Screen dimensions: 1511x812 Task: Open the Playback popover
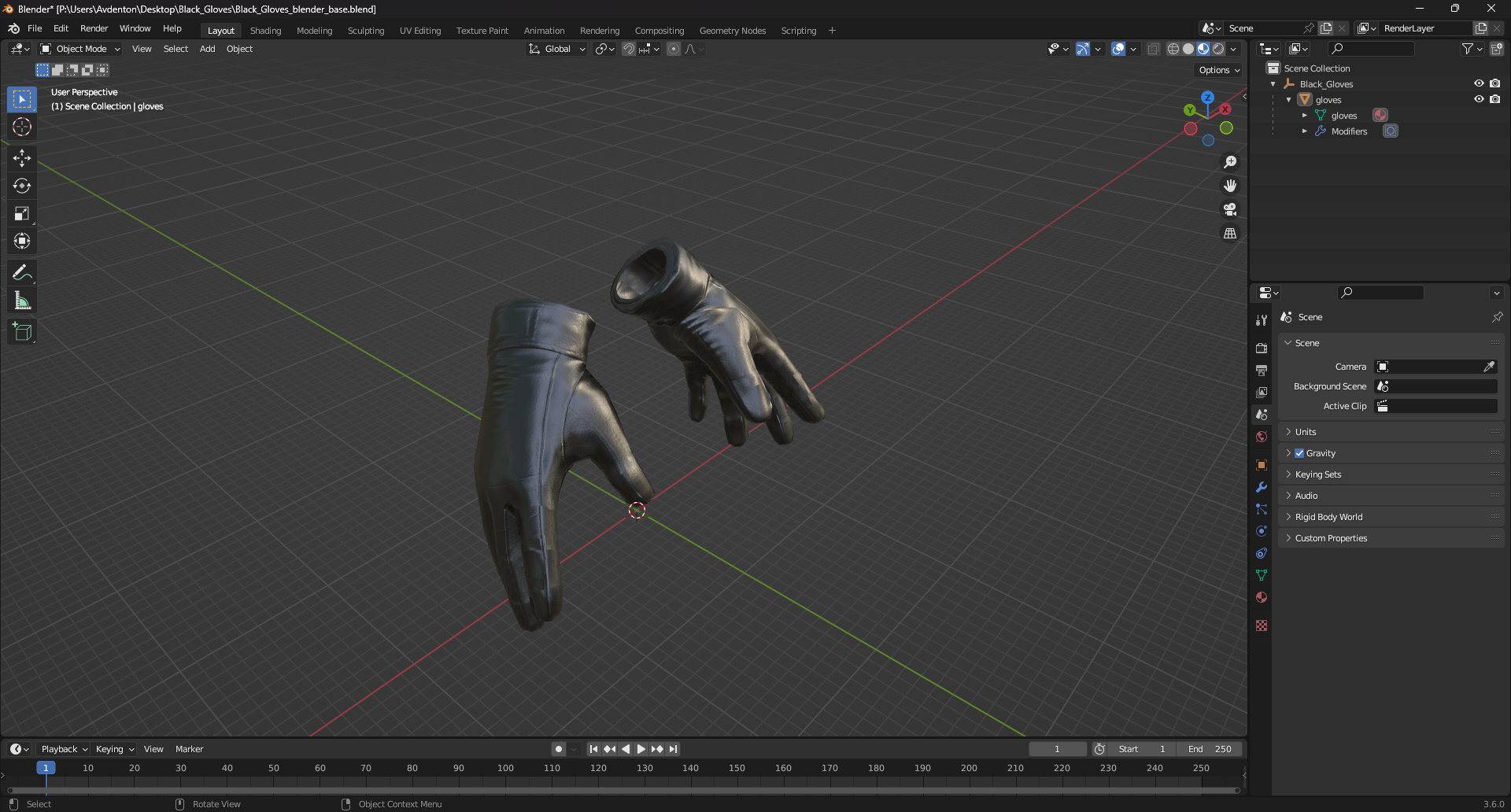coord(64,749)
